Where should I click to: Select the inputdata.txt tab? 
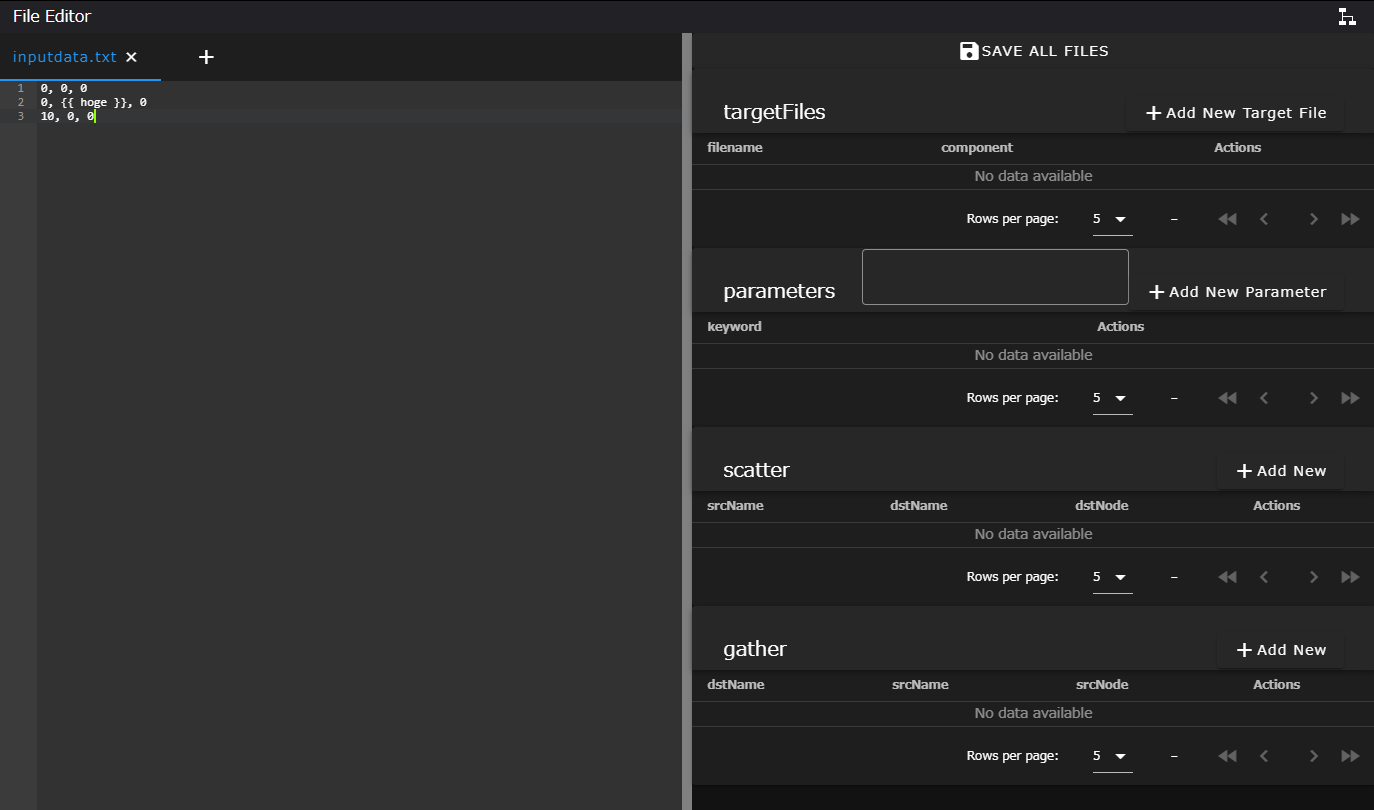click(64, 57)
